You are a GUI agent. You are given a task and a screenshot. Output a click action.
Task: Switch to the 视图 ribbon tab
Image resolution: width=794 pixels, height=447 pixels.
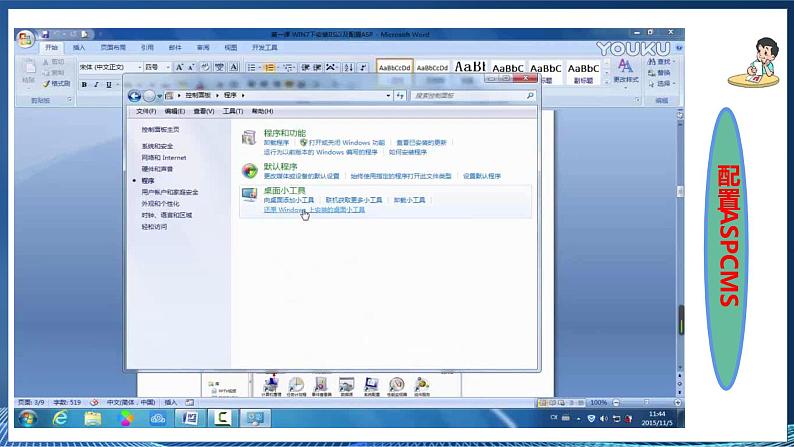[230, 48]
